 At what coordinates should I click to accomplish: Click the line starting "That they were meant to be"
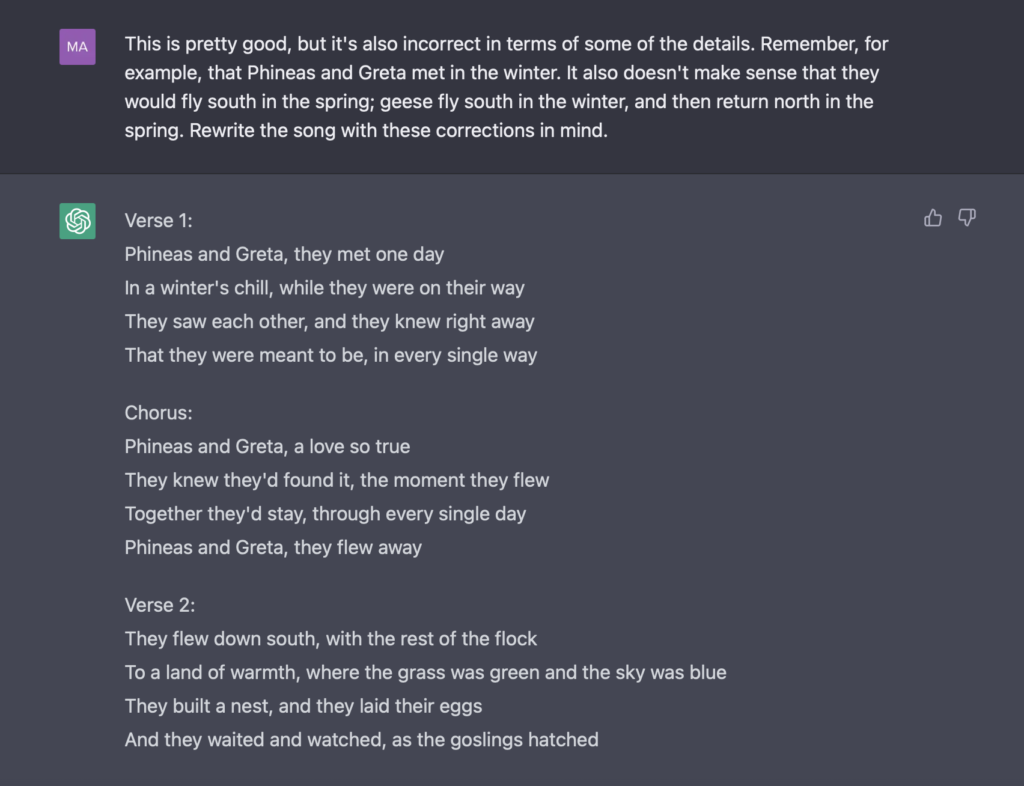pos(330,355)
